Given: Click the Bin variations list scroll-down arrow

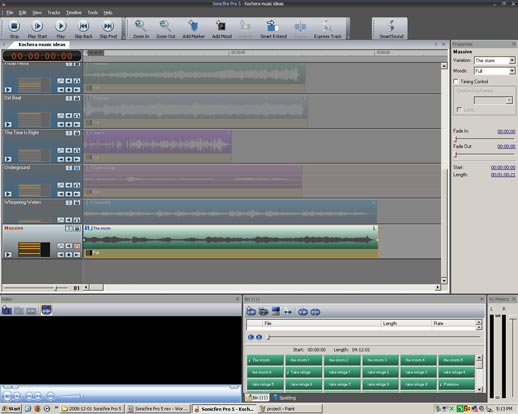Looking at the screenshot, I should click(x=480, y=389).
